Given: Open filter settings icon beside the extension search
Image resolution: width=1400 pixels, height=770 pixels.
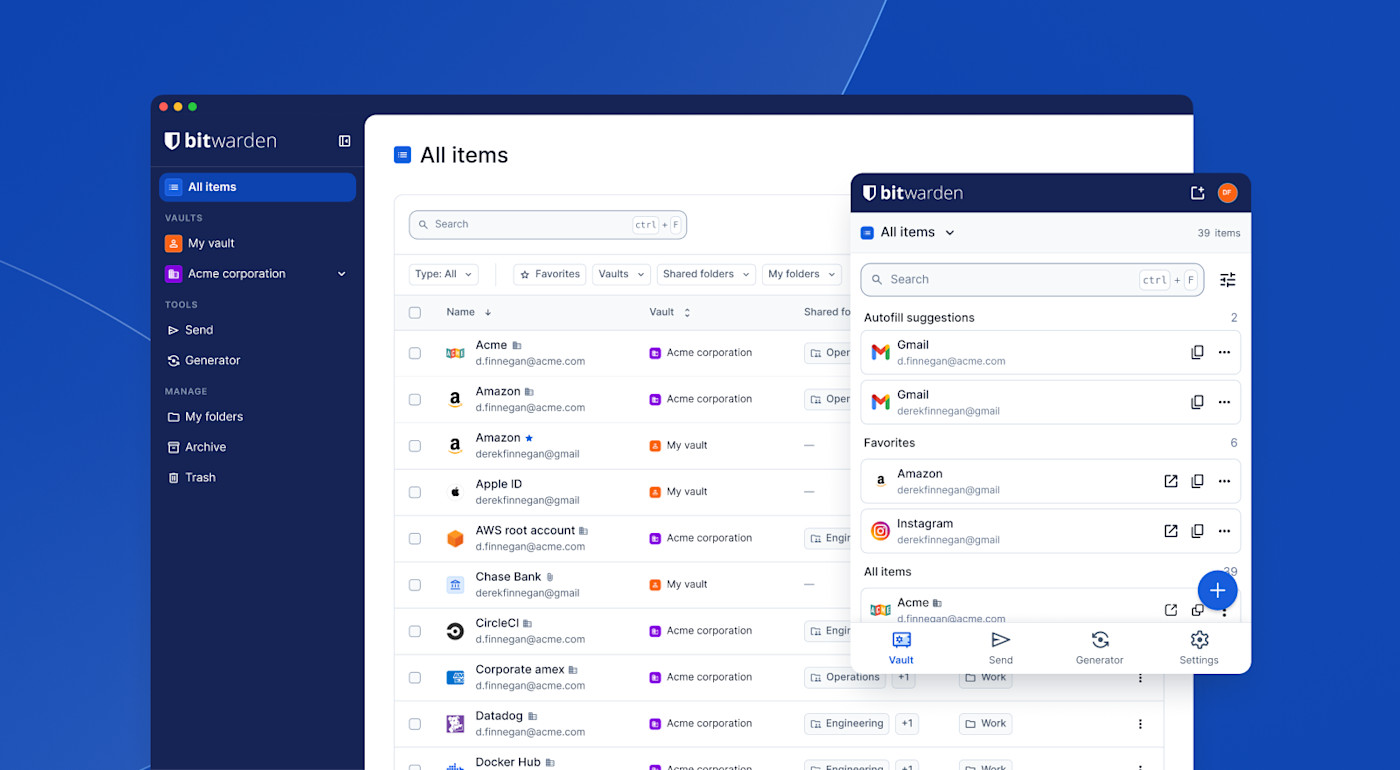Looking at the screenshot, I should [1228, 280].
